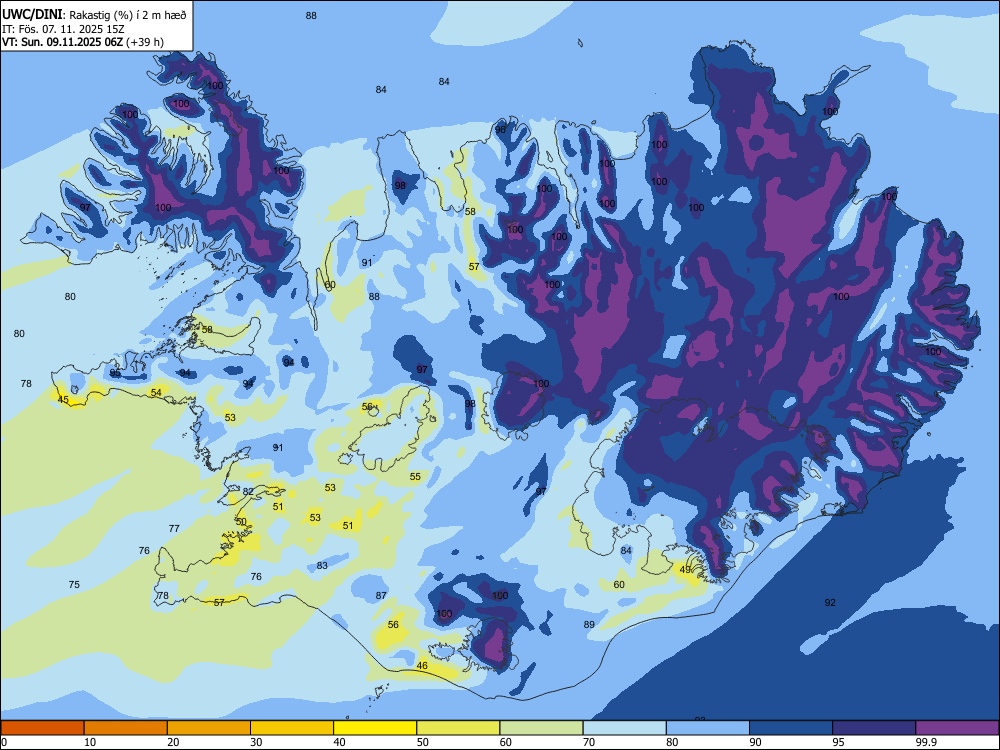Click the UWC/DINI Rakastig title line
Screen dimensions: 1000x750
[94, 14]
